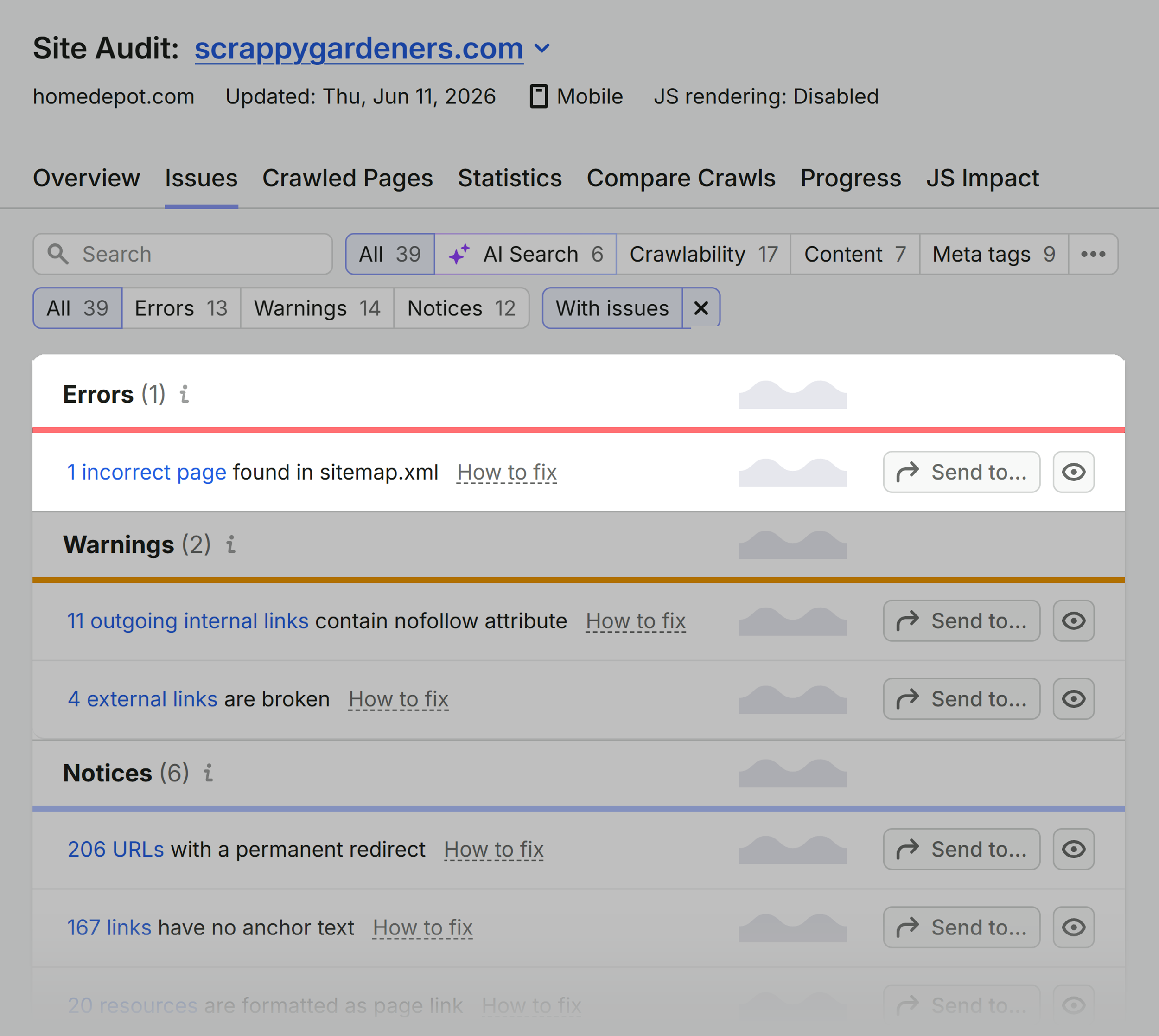Open the Compare Crawls tab
Image resolution: width=1159 pixels, height=1036 pixels.
(681, 178)
